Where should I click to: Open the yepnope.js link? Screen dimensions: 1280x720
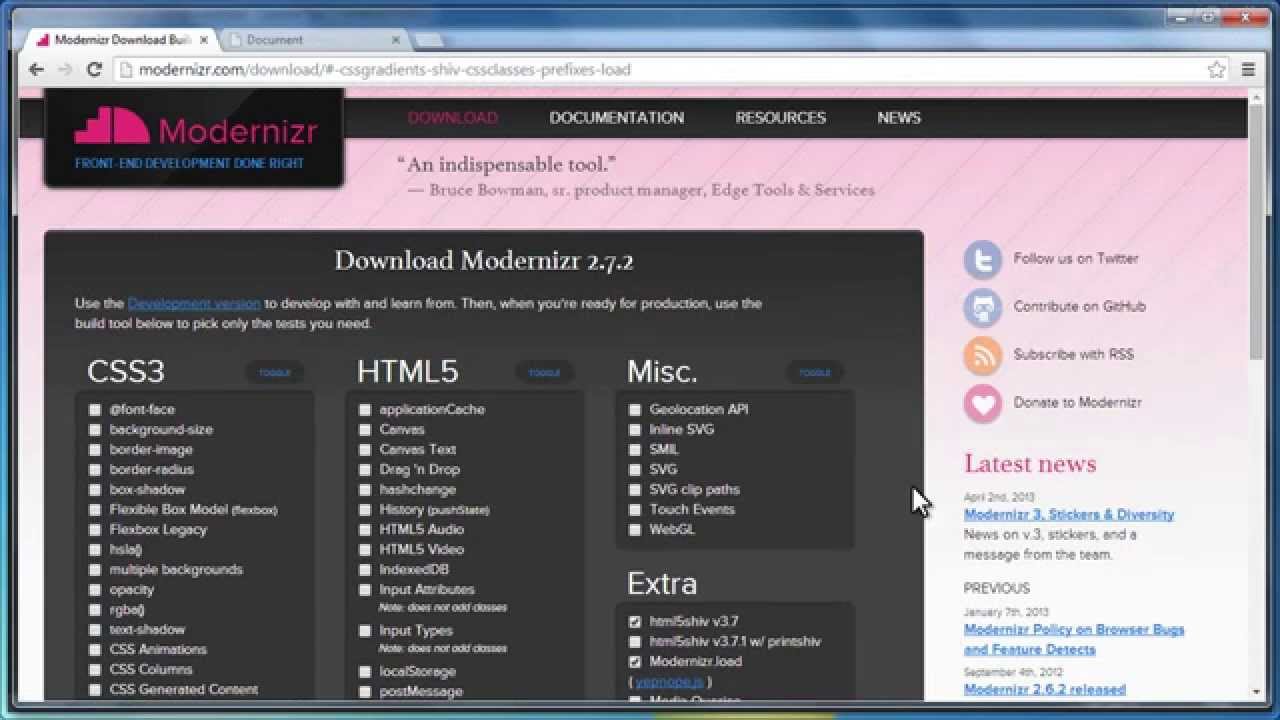coord(670,682)
